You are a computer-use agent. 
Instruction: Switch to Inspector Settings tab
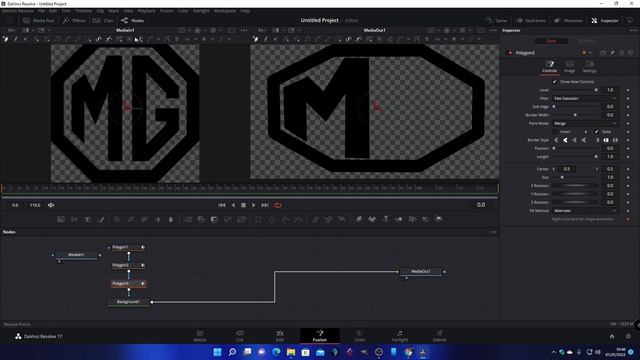click(x=589, y=66)
